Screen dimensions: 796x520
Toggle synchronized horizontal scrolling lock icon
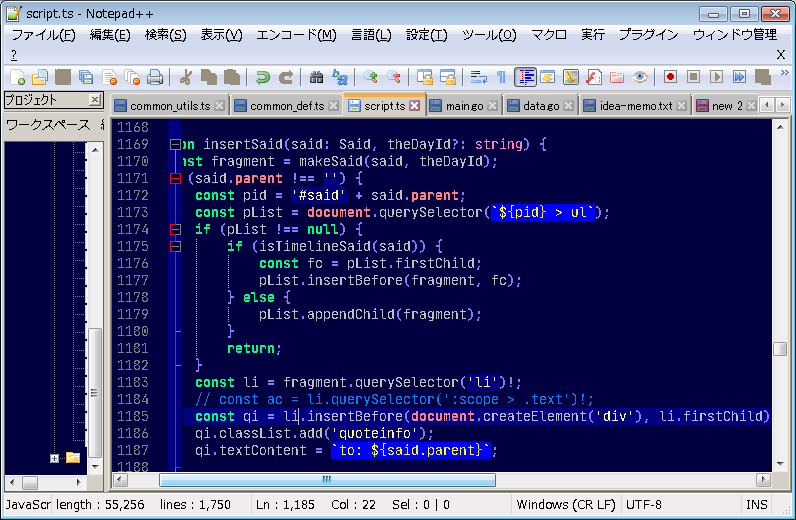click(448, 77)
